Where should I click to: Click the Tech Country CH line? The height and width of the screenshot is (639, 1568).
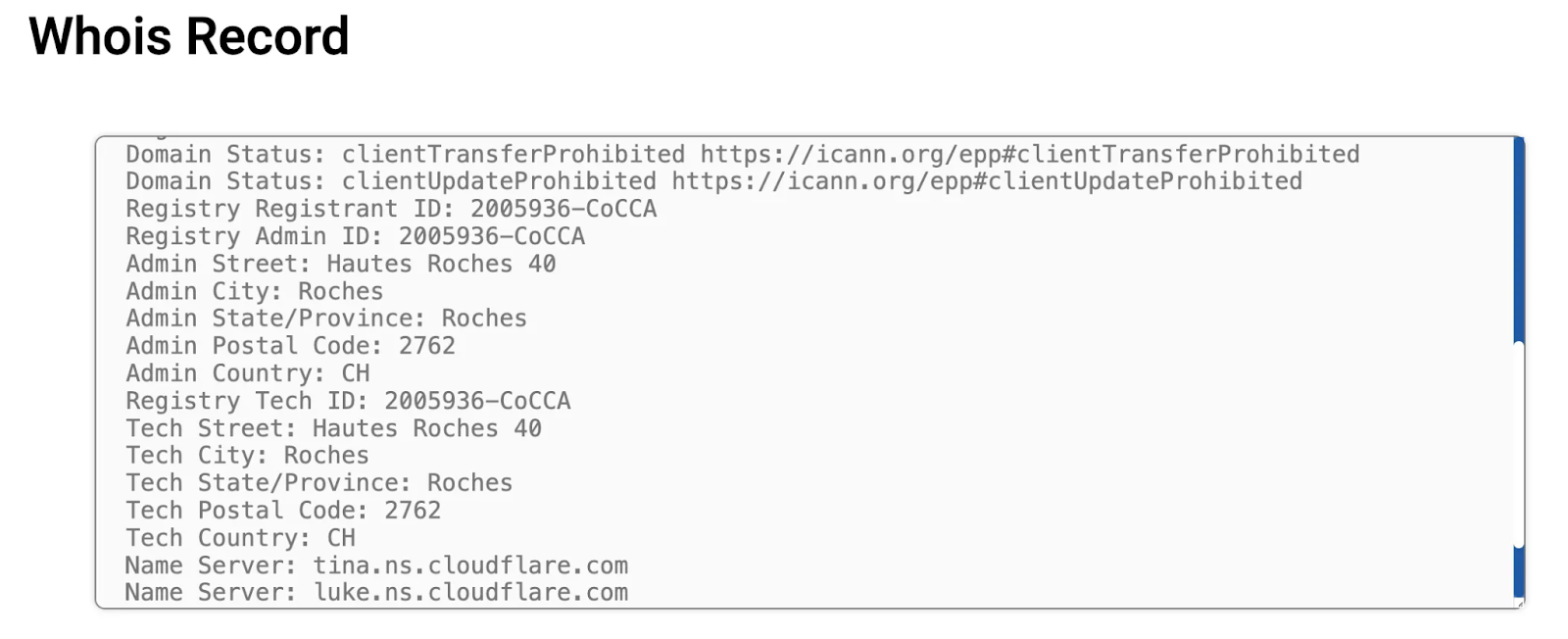(x=240, y=538)
